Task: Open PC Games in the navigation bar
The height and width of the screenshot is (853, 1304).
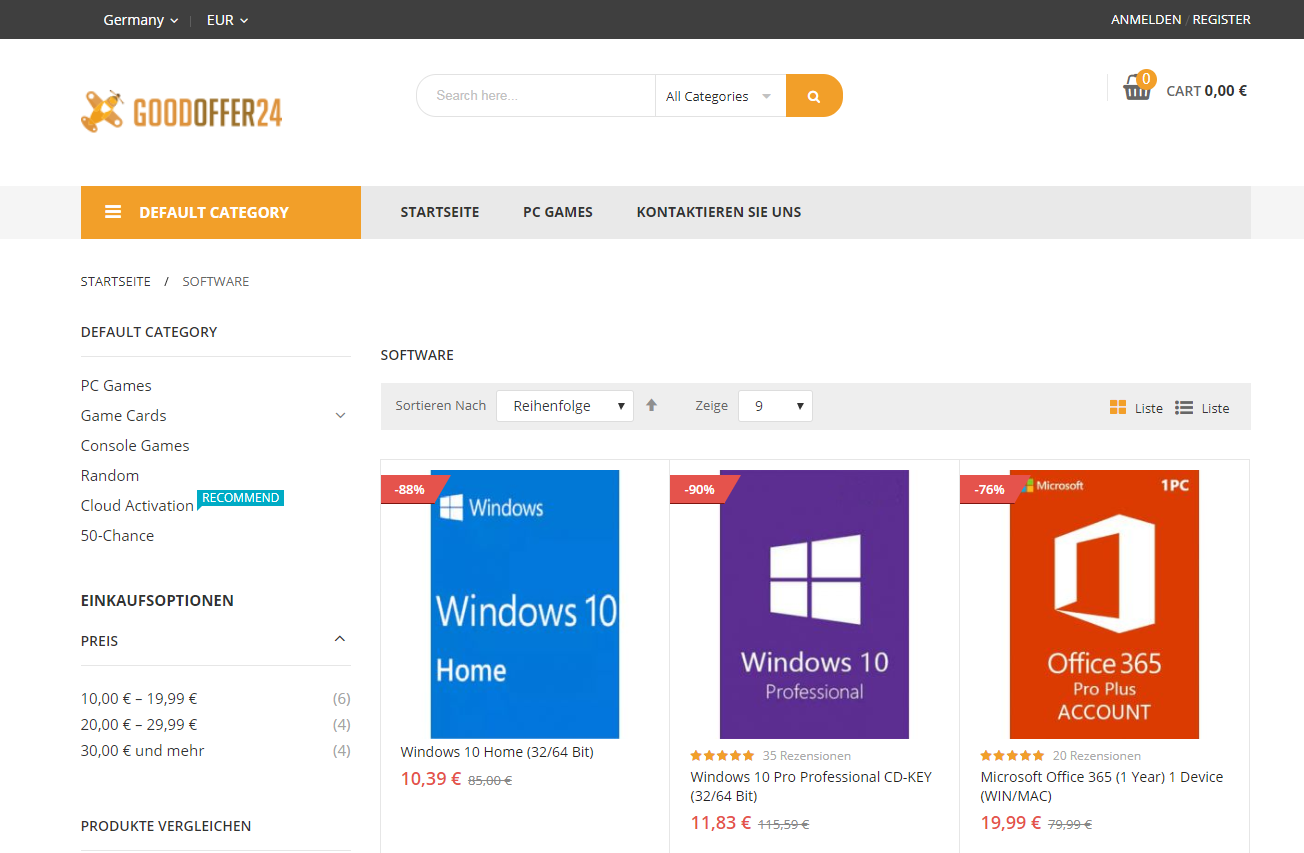Action: click(x=558, y=212)
